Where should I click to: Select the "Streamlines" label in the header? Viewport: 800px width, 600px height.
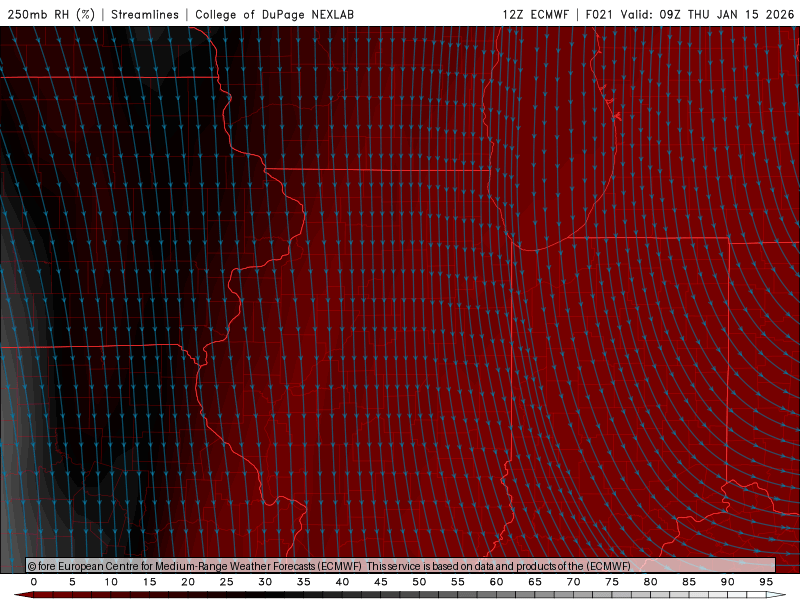pyautogui.click(x=145, y=14)
